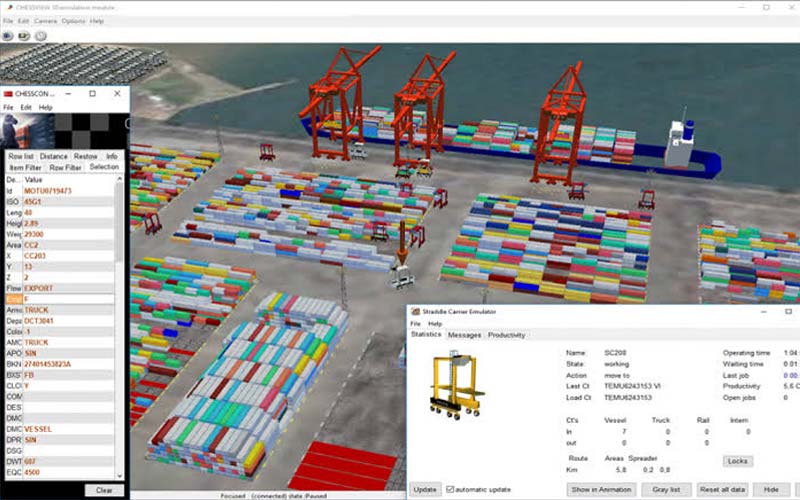Select the Distance tab
The height and width of the screenshot is (500, 800).
tap(53, 156)
